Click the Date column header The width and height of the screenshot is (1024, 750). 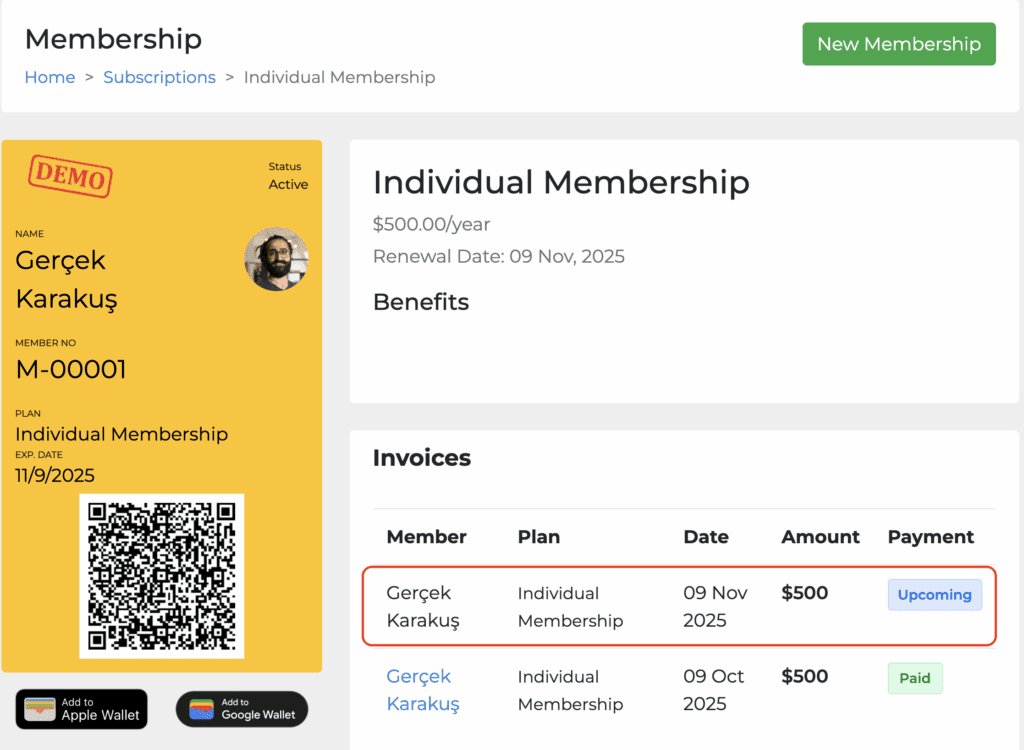click(705, 537)
